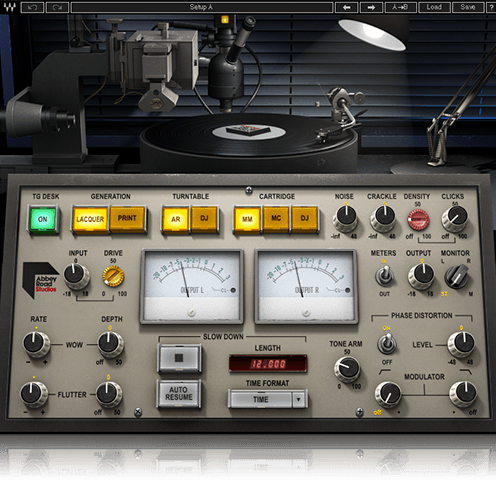
Task: Open help with the question mark icon
Action: click(491, 7)
